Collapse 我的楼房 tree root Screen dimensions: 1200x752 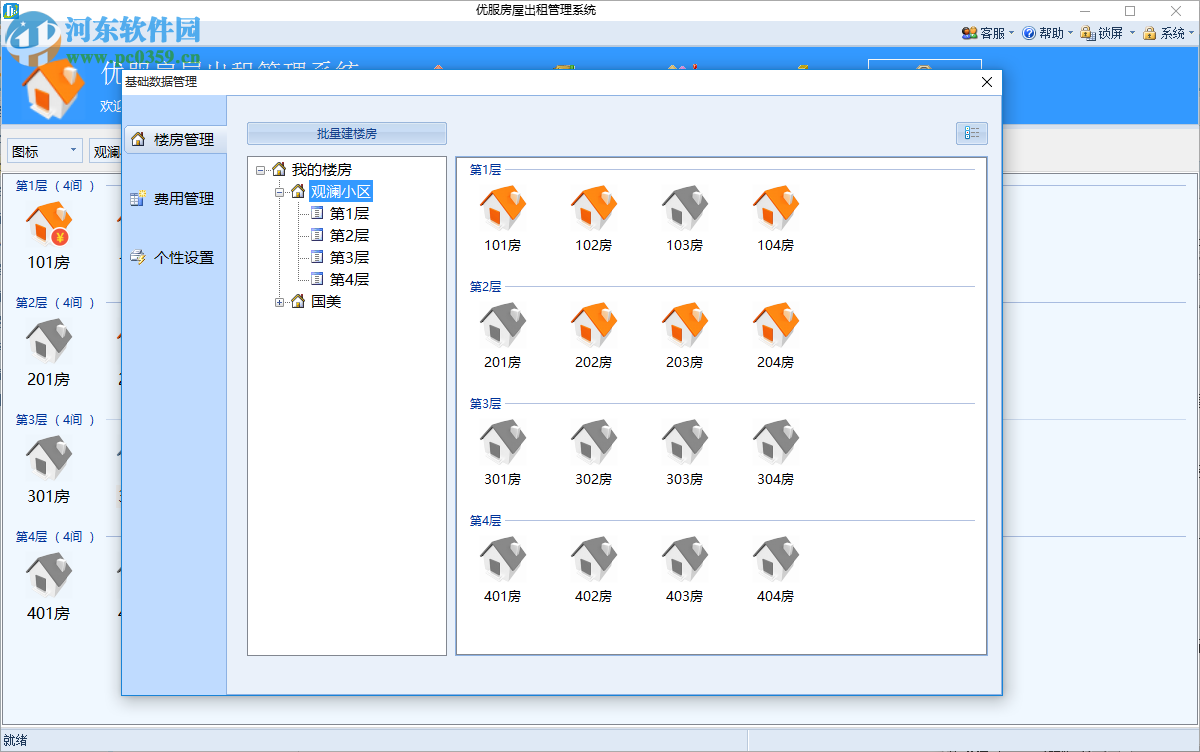[261, 170]
